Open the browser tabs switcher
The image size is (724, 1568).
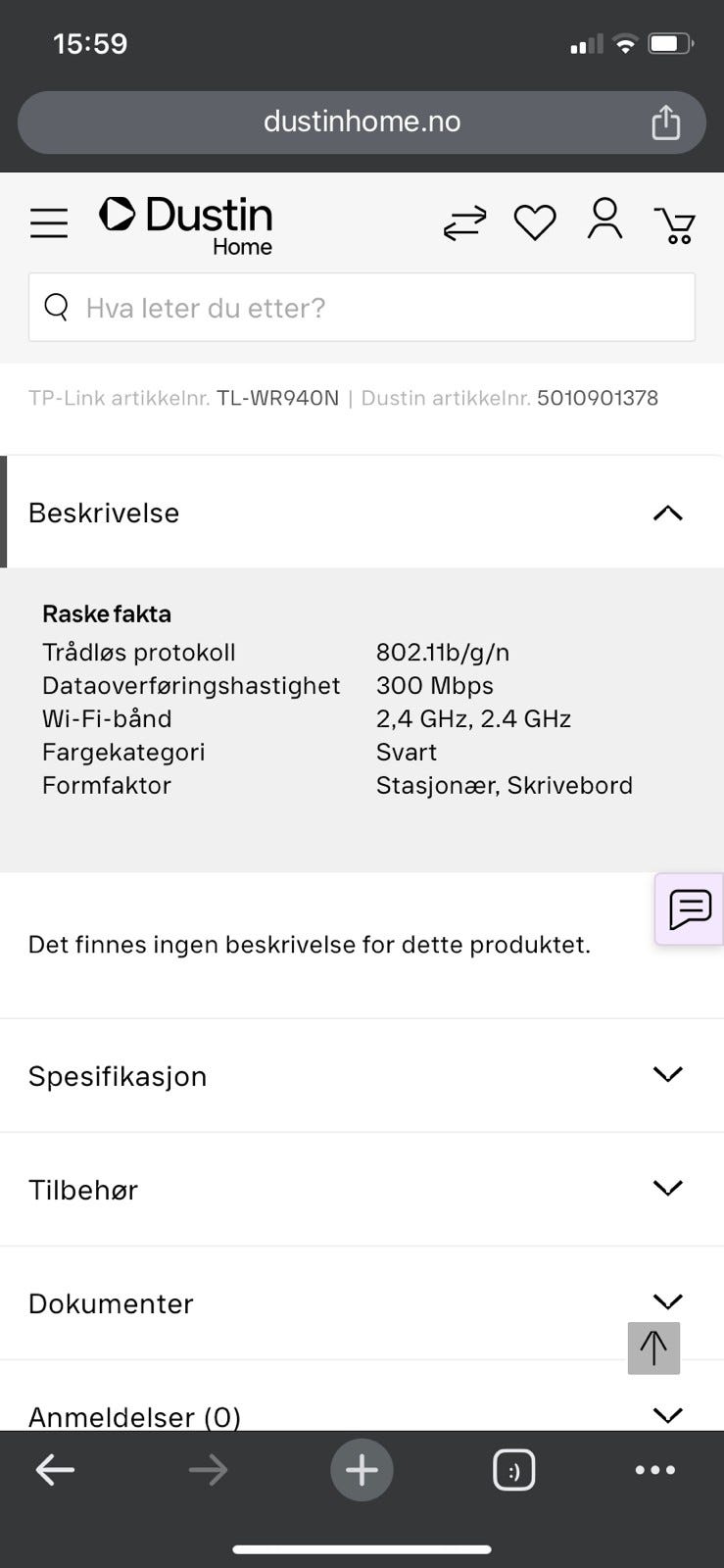tap(513, 1469)
